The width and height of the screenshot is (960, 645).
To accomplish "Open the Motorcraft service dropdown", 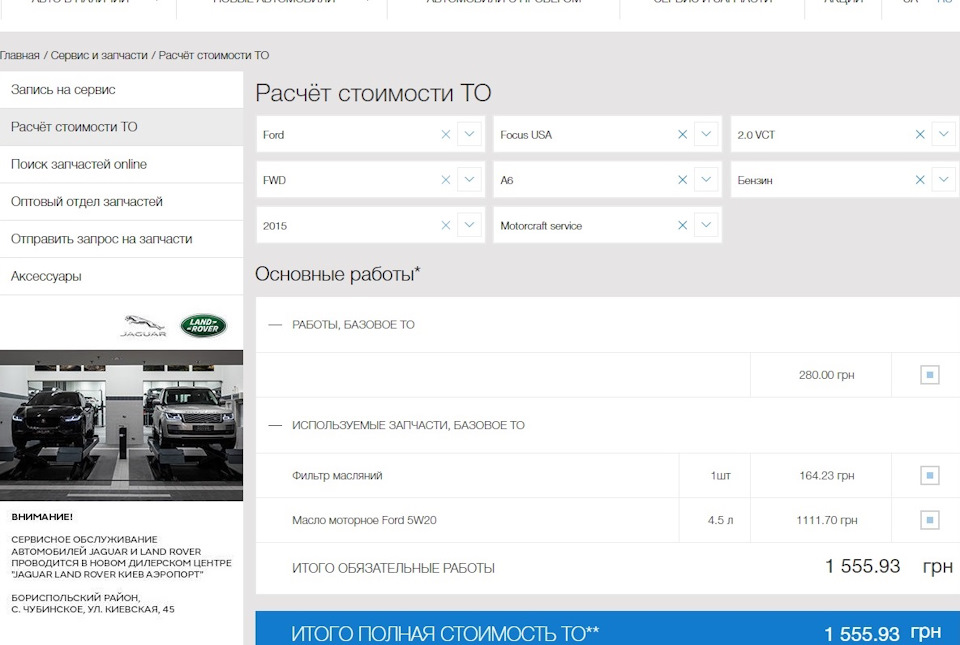I will (x=706, y=225).
